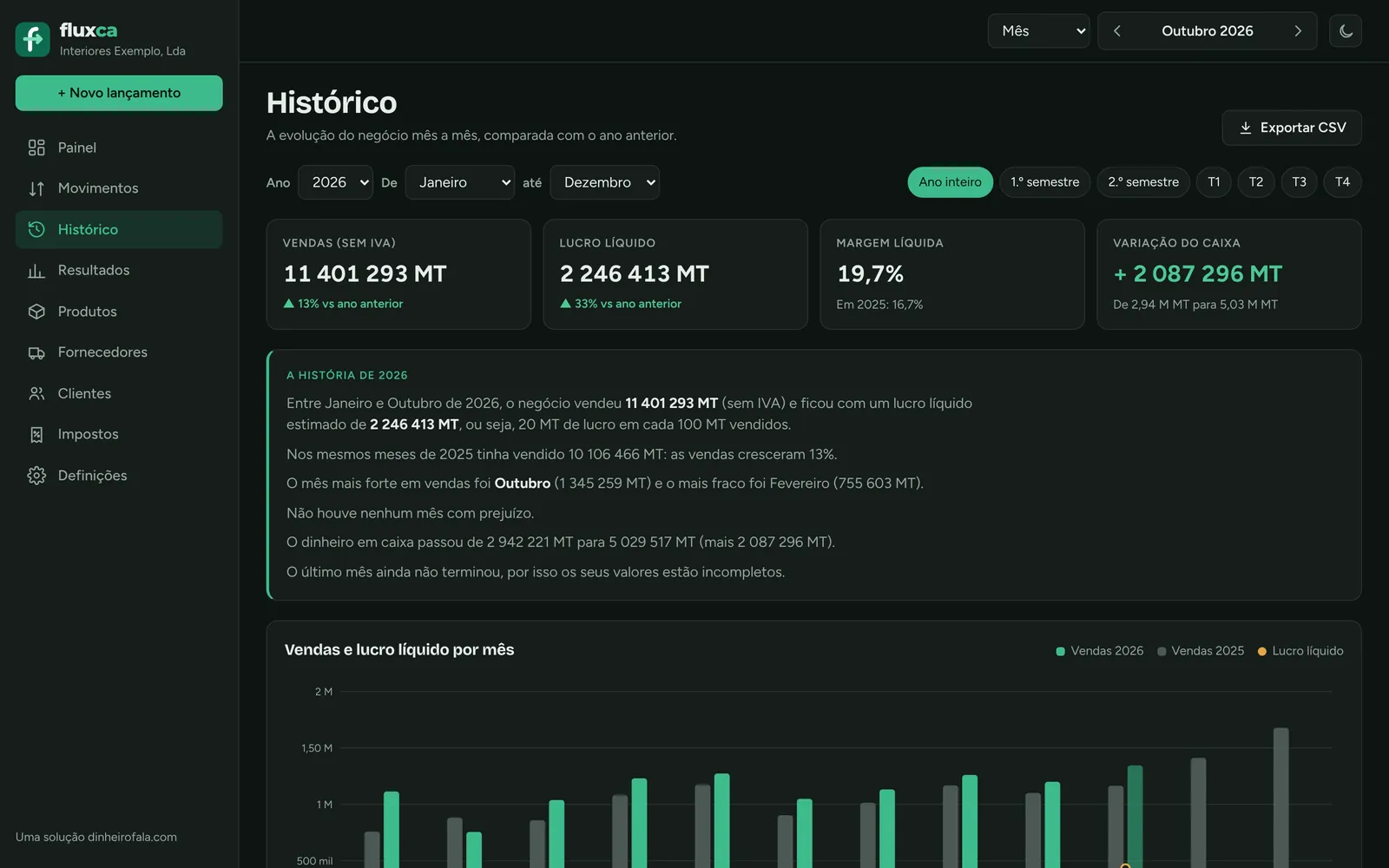
Task: Click the fluxca logo icon
Action: tap(33, 39)
